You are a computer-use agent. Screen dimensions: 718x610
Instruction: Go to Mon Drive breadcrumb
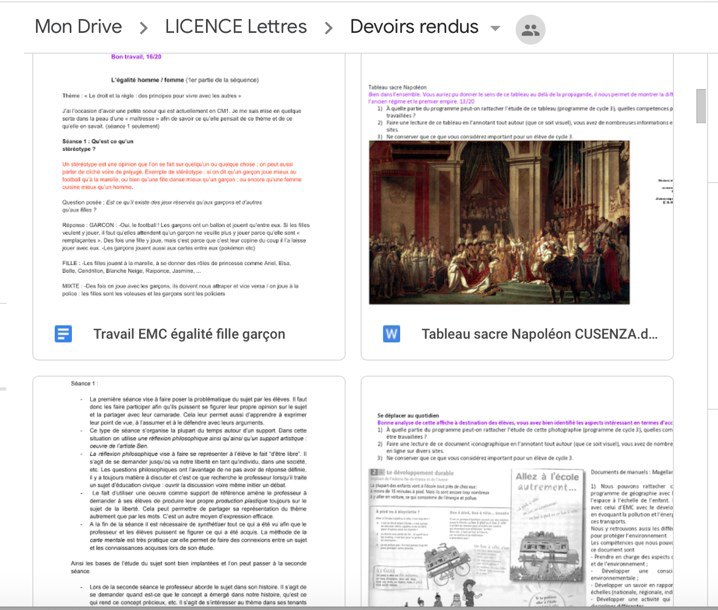point(78,27)
